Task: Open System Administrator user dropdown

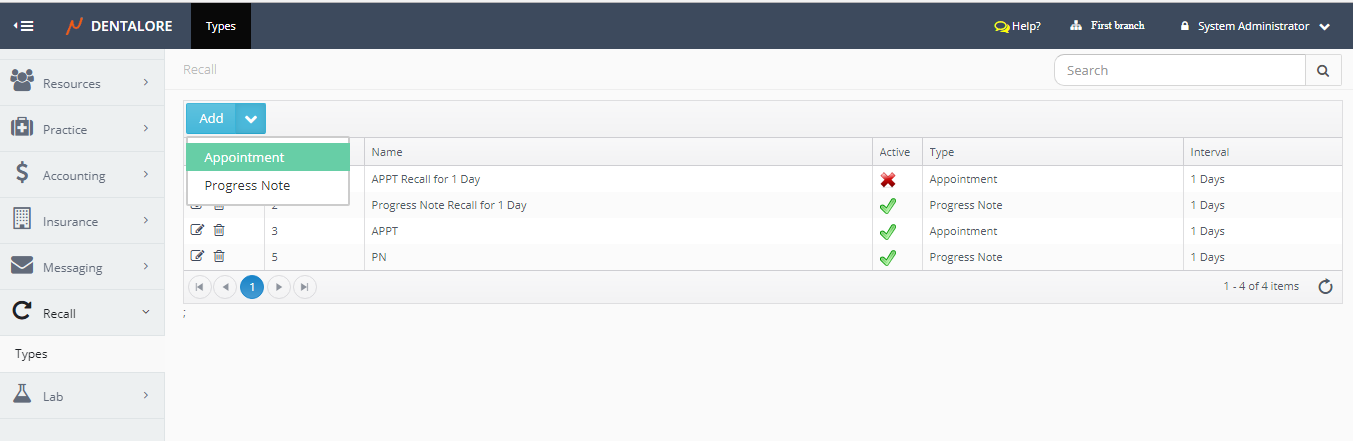Action: tap(1254, 26)
